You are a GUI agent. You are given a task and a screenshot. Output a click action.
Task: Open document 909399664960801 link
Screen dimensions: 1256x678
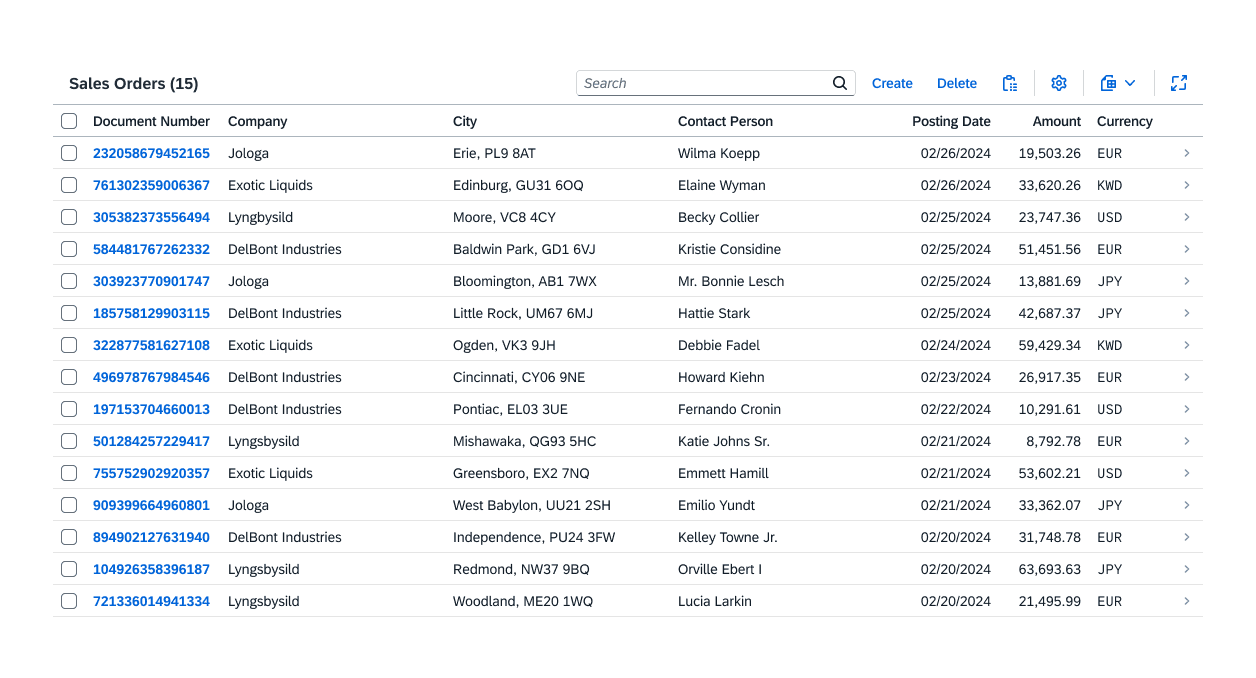(x=151, y=505)
